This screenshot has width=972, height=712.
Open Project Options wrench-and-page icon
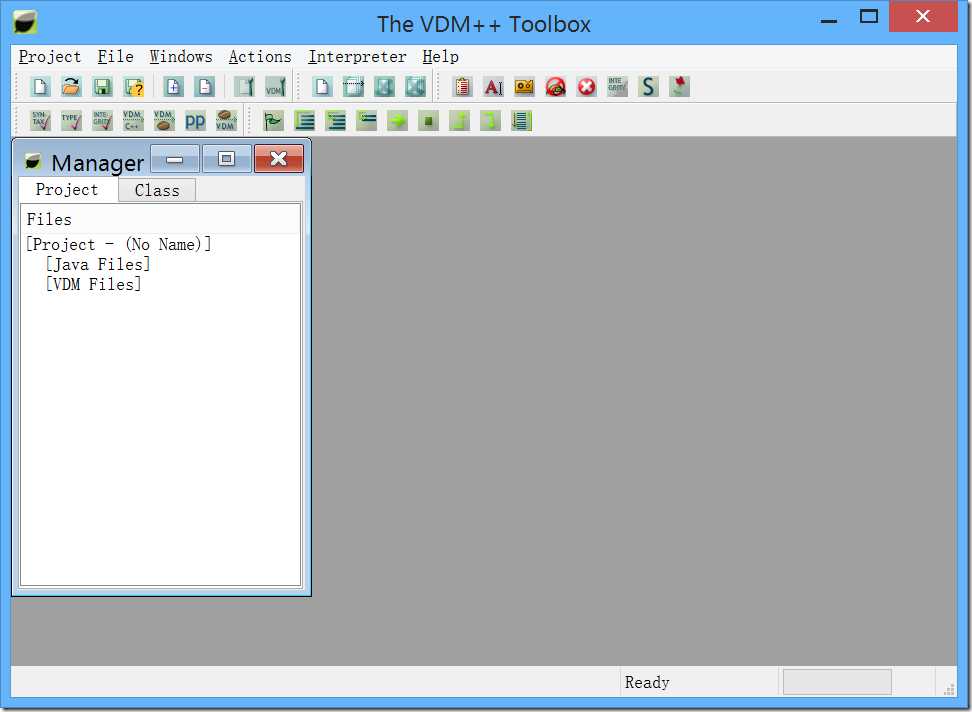pyautogui.click(x=244, y=87)
